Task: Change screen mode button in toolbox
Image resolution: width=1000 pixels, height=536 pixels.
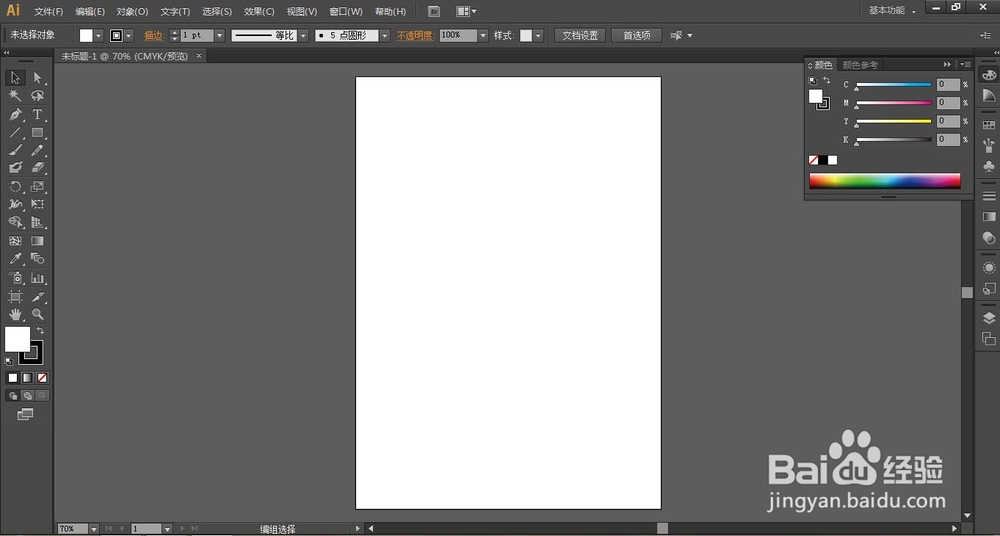Action: 25,415
